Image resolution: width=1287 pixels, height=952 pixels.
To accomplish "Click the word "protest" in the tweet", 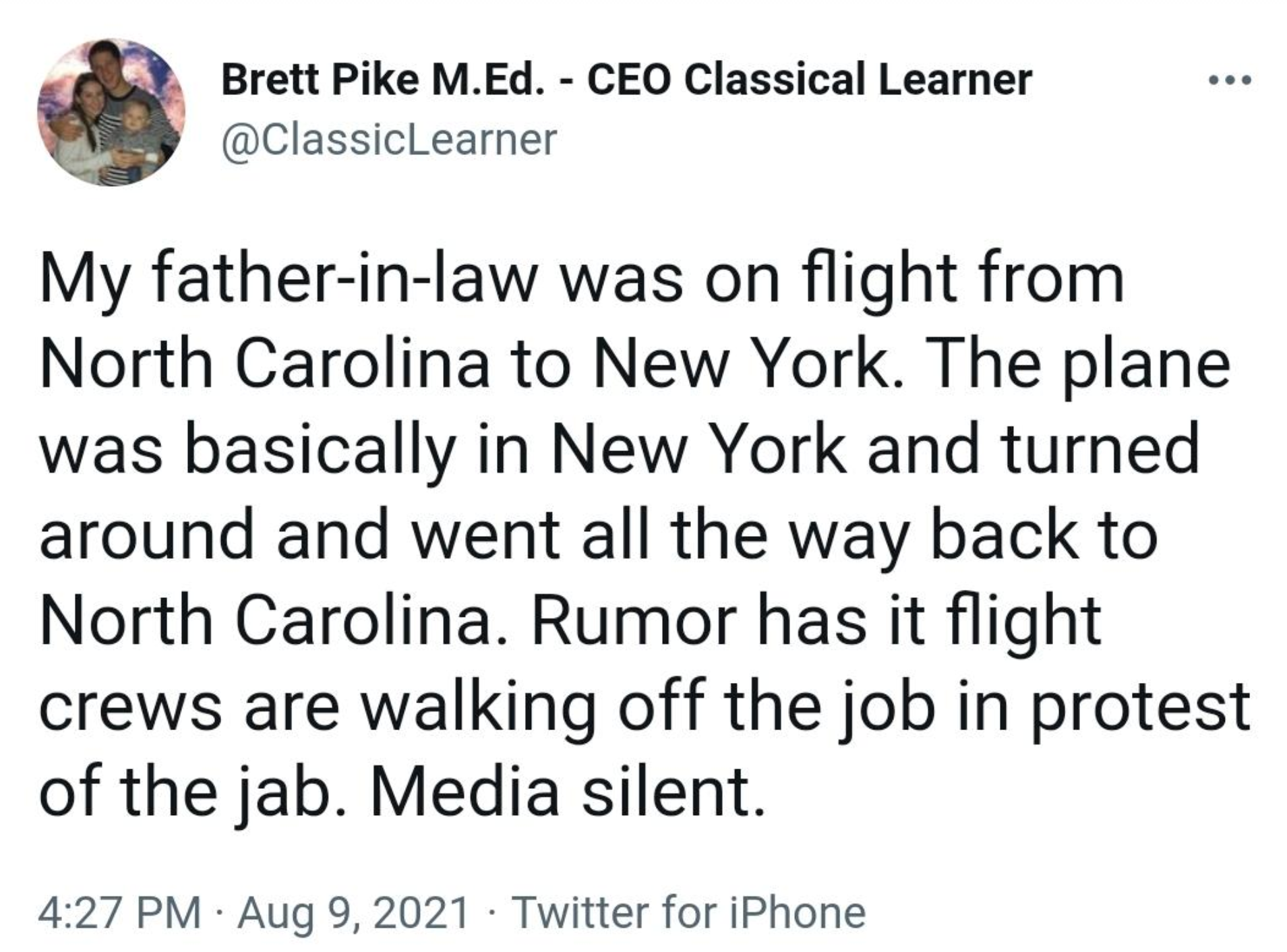I will tap(1141, 706).
